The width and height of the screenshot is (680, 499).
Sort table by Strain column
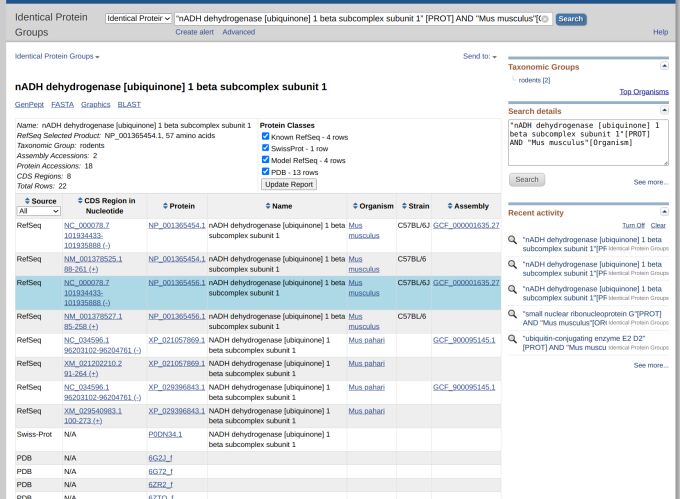click(x=414, y=206)
